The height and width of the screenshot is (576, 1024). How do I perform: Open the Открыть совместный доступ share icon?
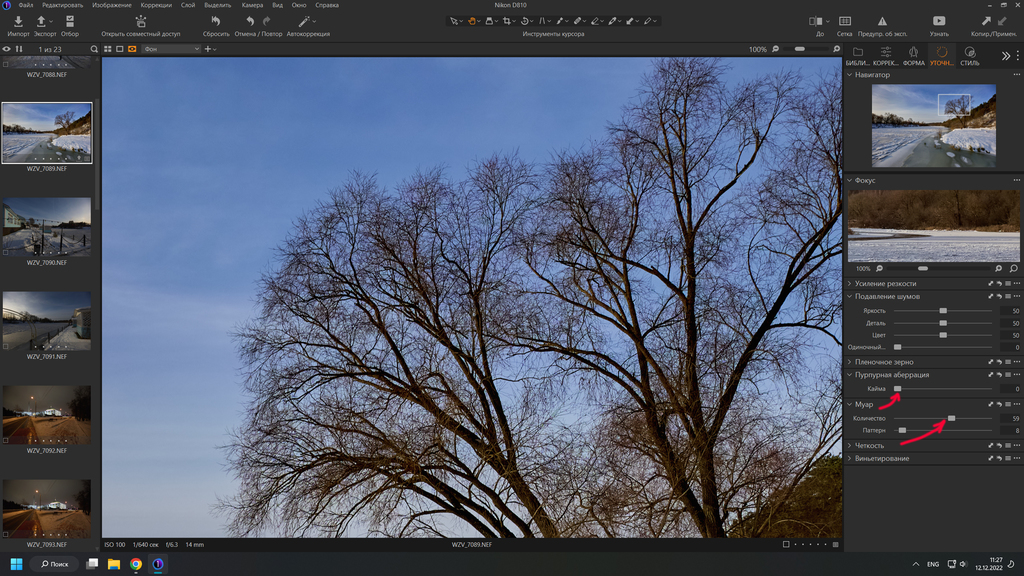click(140, 22)
